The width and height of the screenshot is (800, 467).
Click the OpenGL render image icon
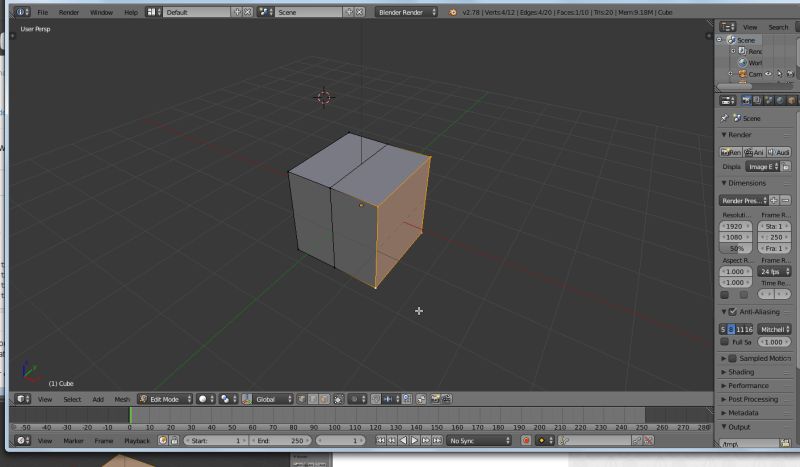pos(435,399)
